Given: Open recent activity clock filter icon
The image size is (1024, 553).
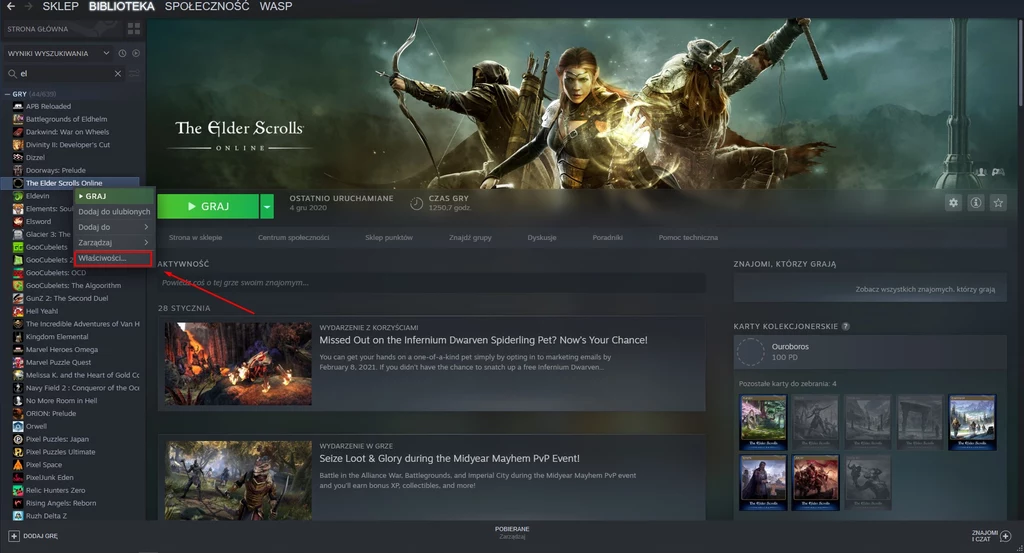Looking at the screenshot, I should [122, 53].
